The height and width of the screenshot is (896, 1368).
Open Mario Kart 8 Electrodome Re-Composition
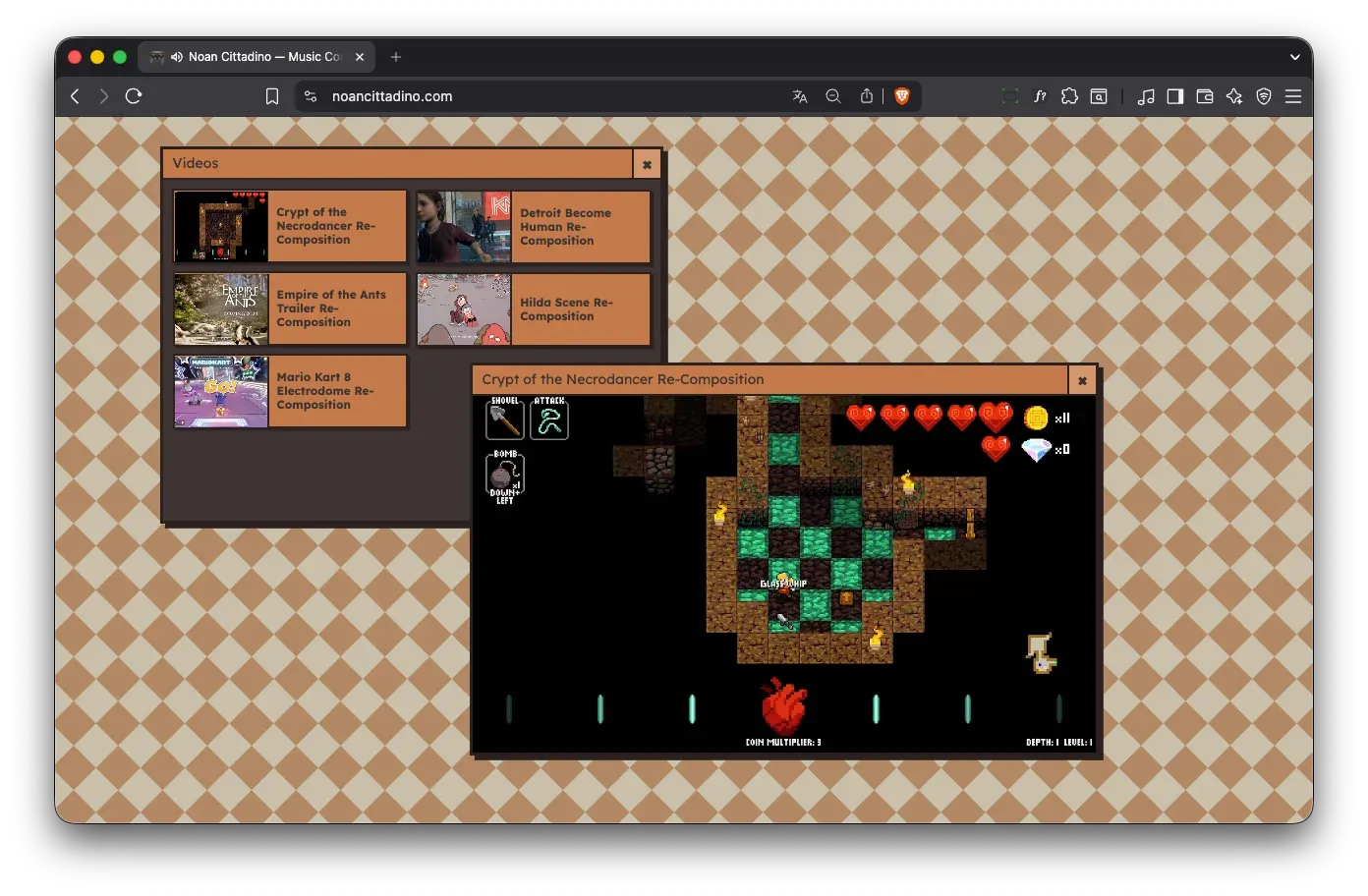[325, 391]
